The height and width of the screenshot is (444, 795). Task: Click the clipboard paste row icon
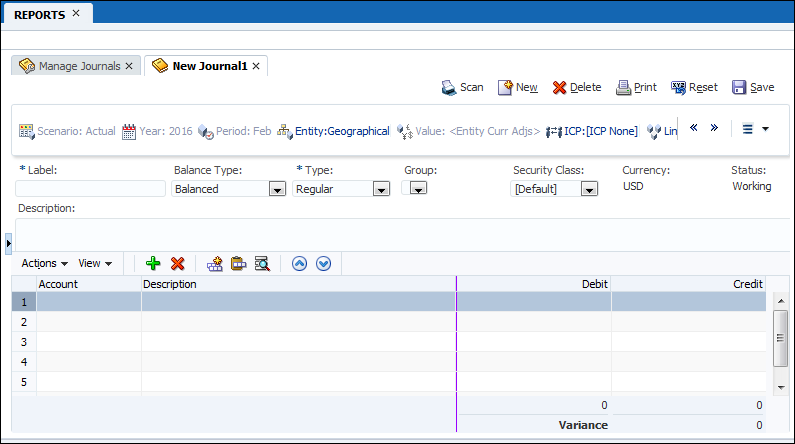click(238, 264)
